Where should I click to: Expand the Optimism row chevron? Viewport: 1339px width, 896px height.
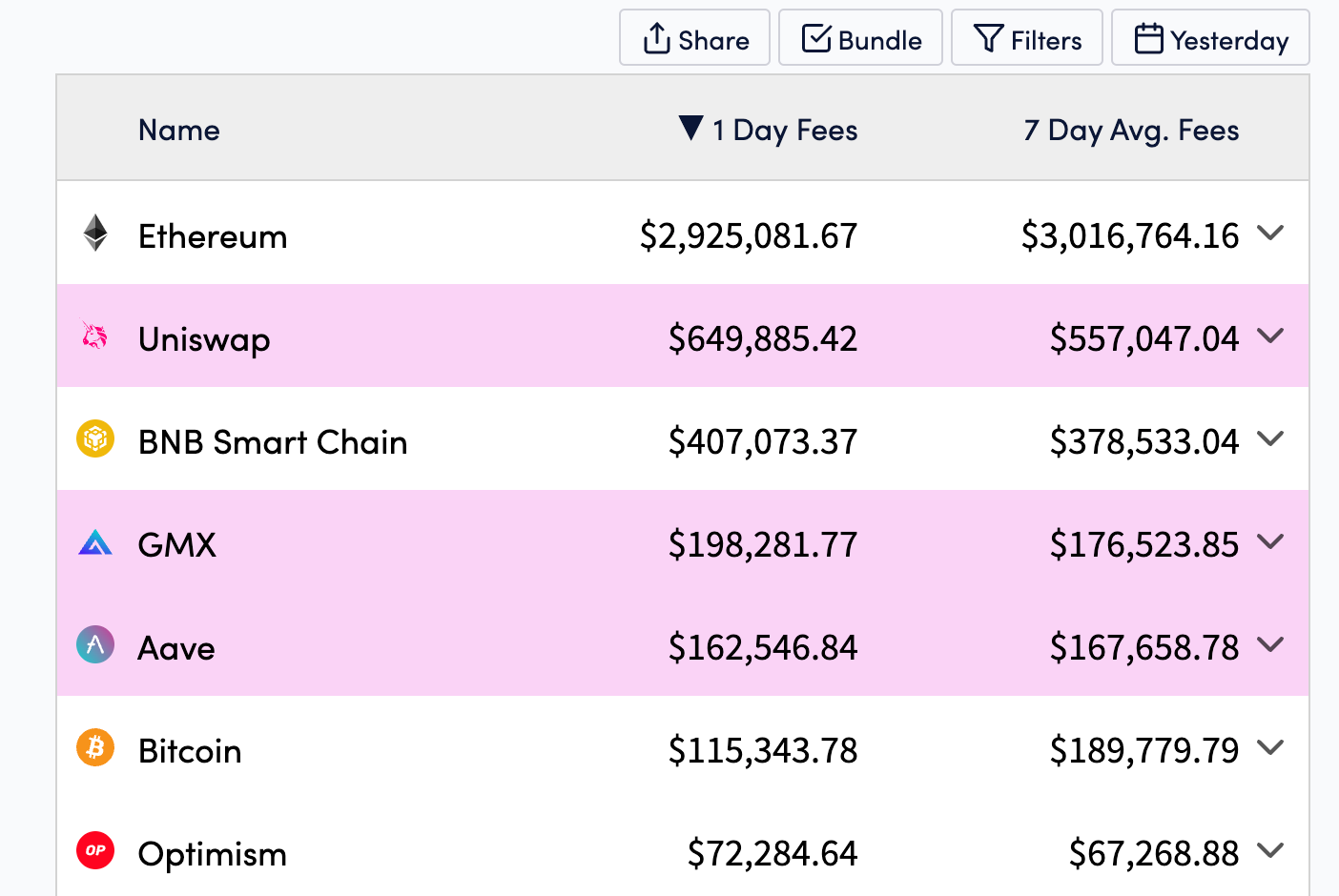pyautogui.click(x=1270, y=850)
